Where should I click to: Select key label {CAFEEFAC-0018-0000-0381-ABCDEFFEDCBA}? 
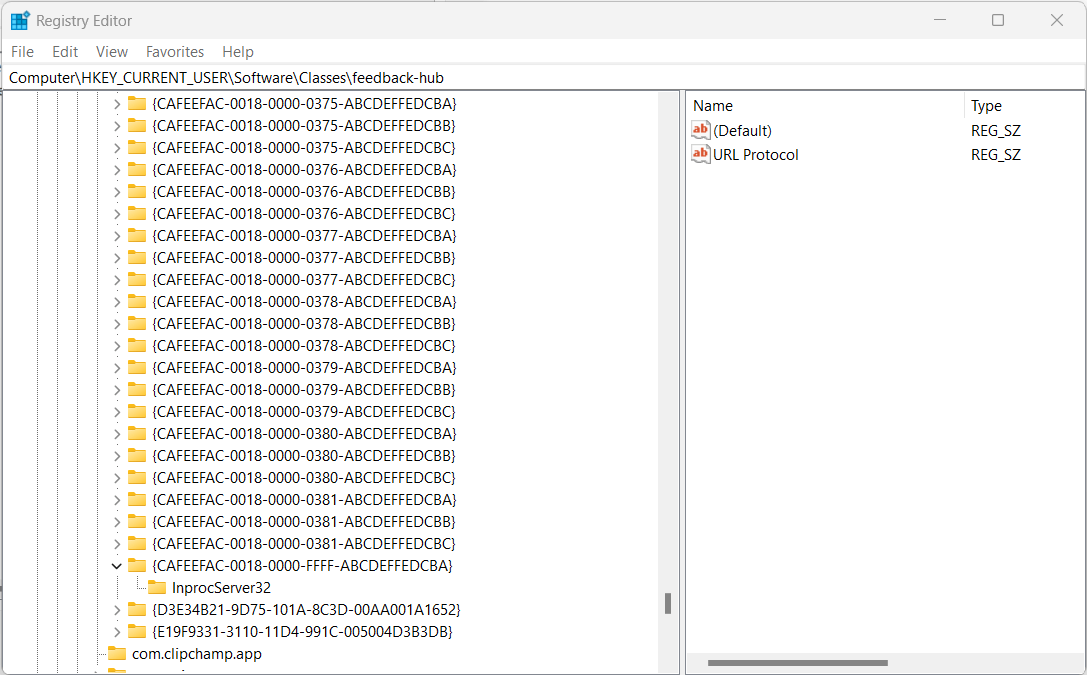(304, 500)
